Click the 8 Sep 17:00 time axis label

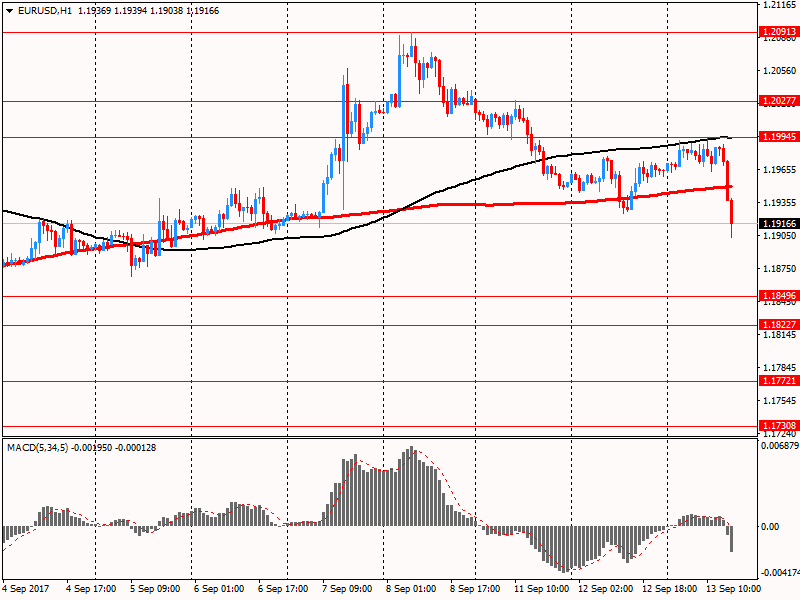point(475,589)
